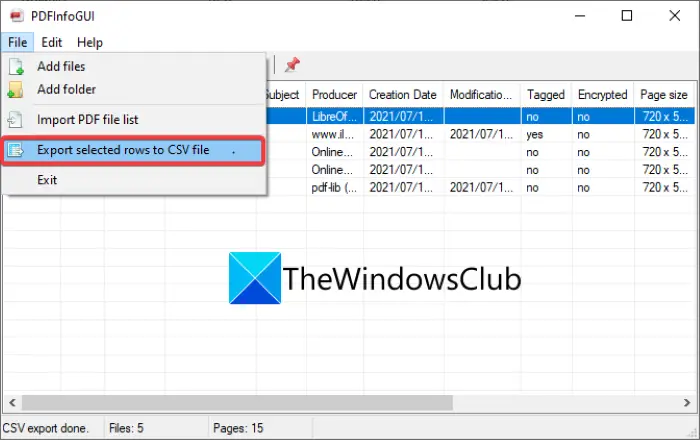The width and height of the screenshot is (700, 440).
Task: Click the right arrow of horizontal scrollbar
Action: [687, 403]
